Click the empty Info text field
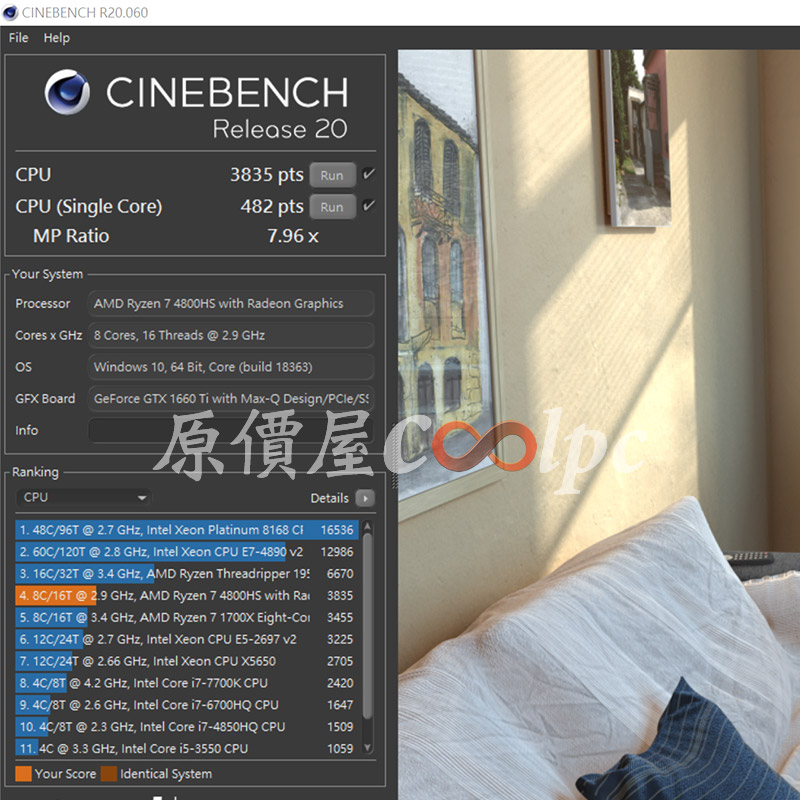This screenshot has height=800, width=800. [230, 430]
